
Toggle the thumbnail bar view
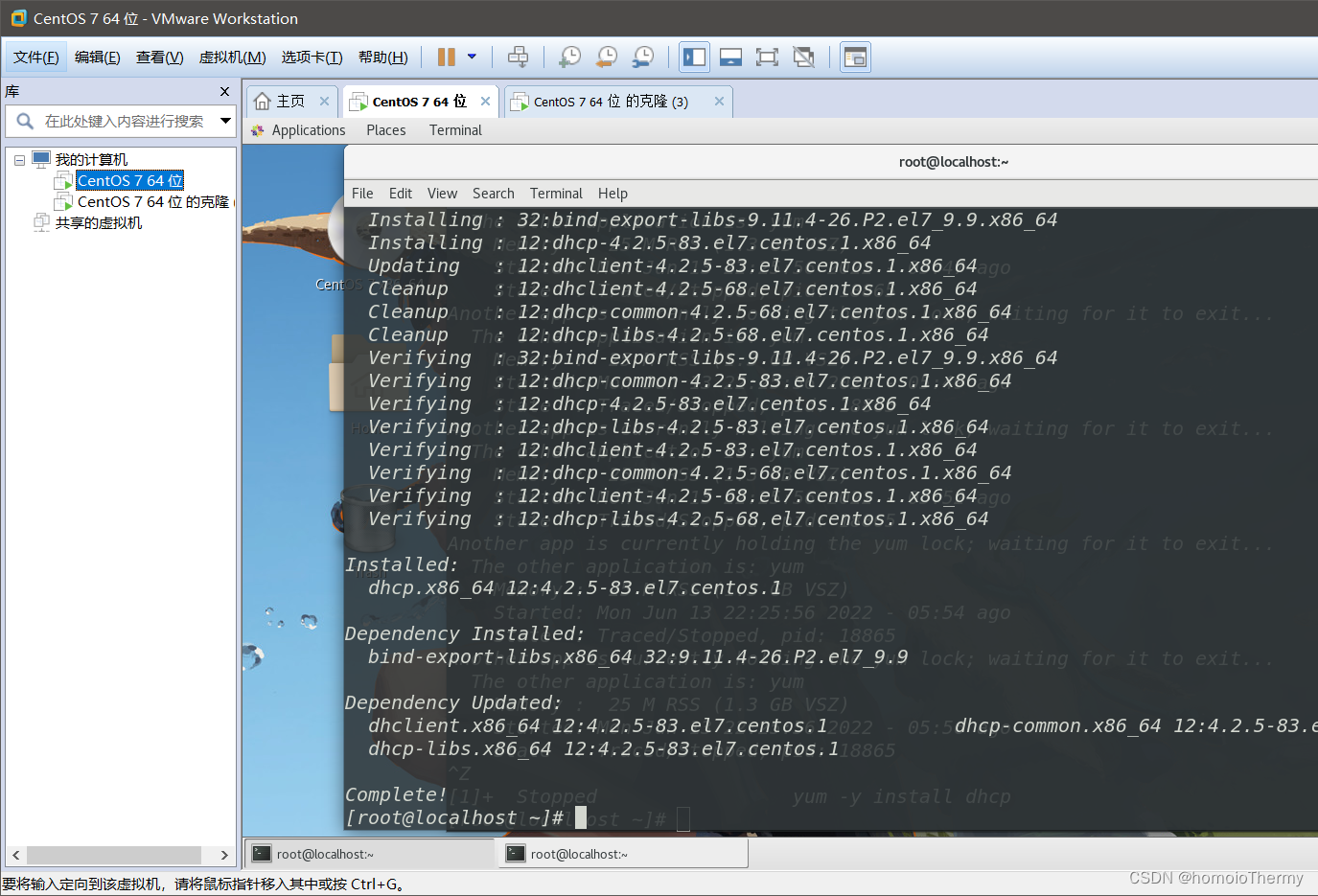click(730, 57)
